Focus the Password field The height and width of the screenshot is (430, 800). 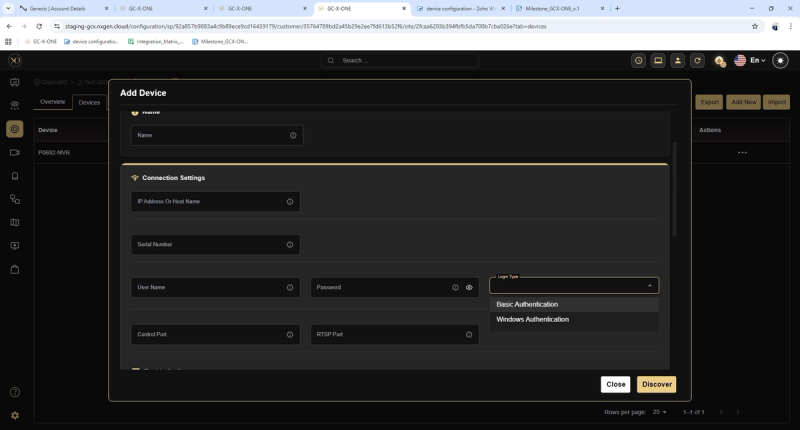tap(394, 287)
